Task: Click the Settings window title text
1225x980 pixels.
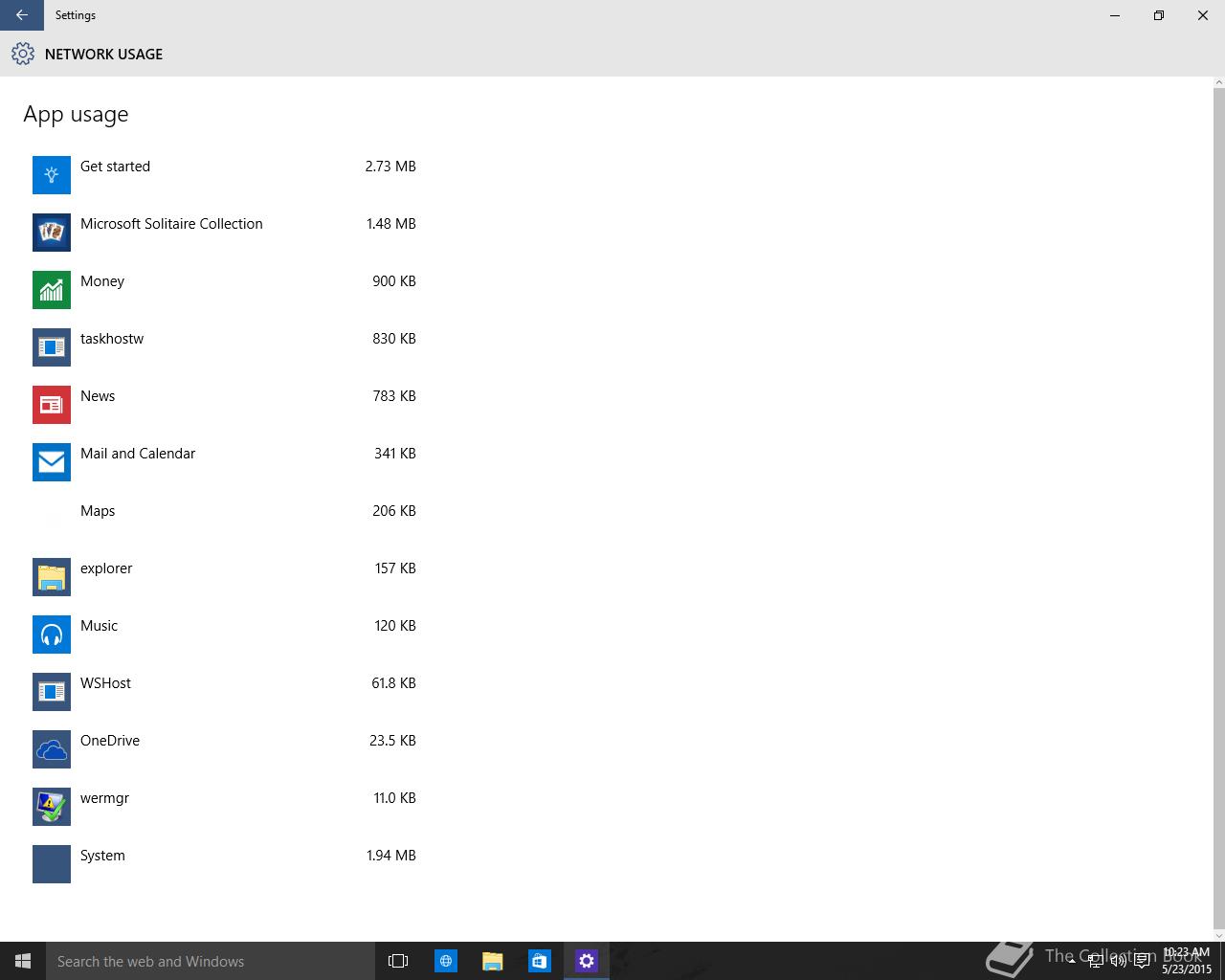Action: [x=76, y=15]
